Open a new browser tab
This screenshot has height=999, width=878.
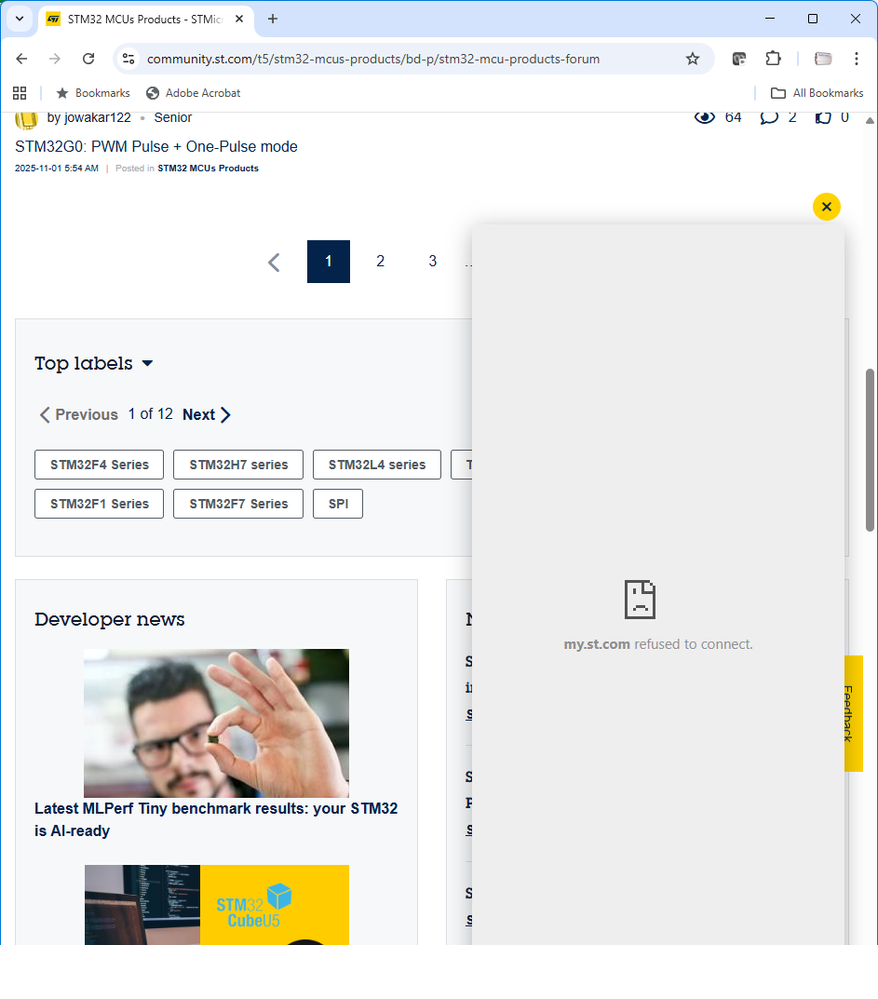tap(273, 19)
